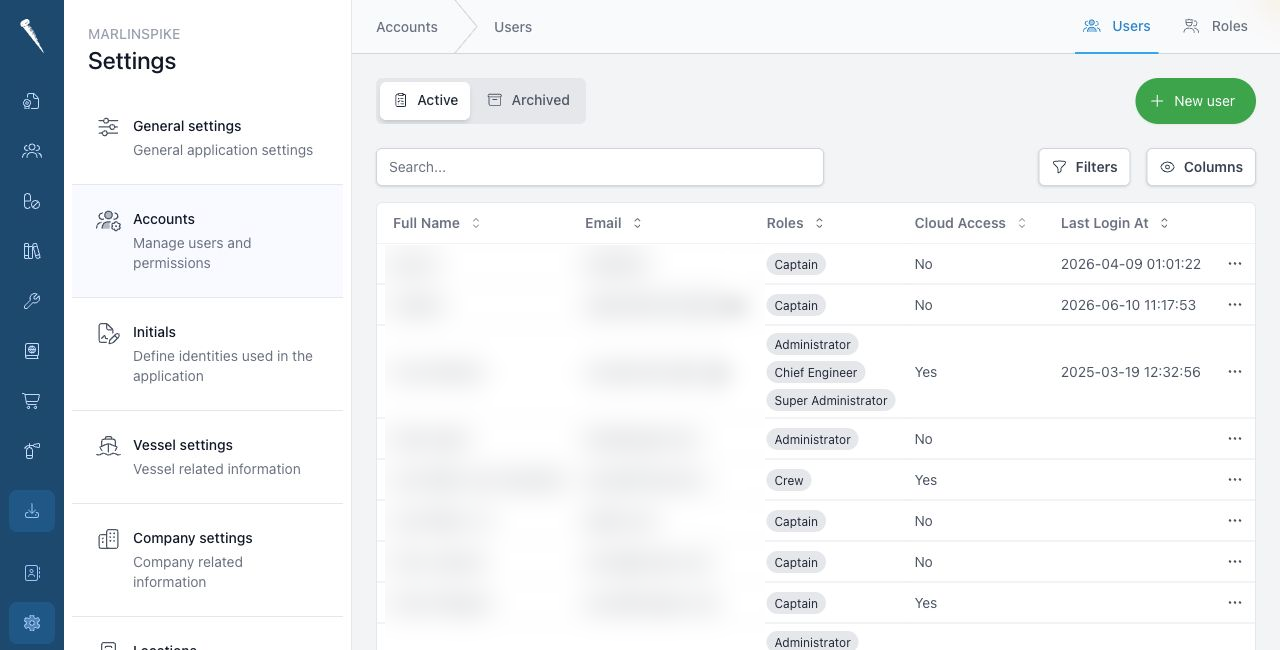
Task: Sort table by Full Name column
Action: [437, 223]
